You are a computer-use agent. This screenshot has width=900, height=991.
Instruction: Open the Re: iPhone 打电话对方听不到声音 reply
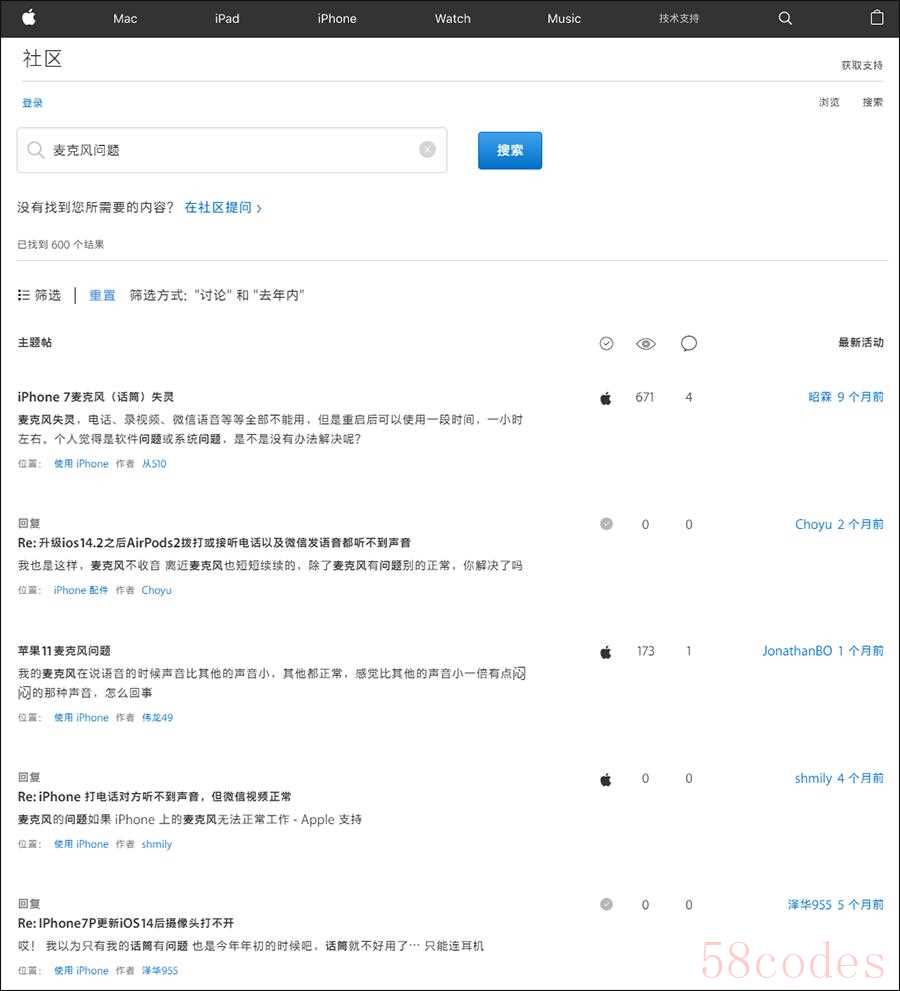(x=155, y=796)
